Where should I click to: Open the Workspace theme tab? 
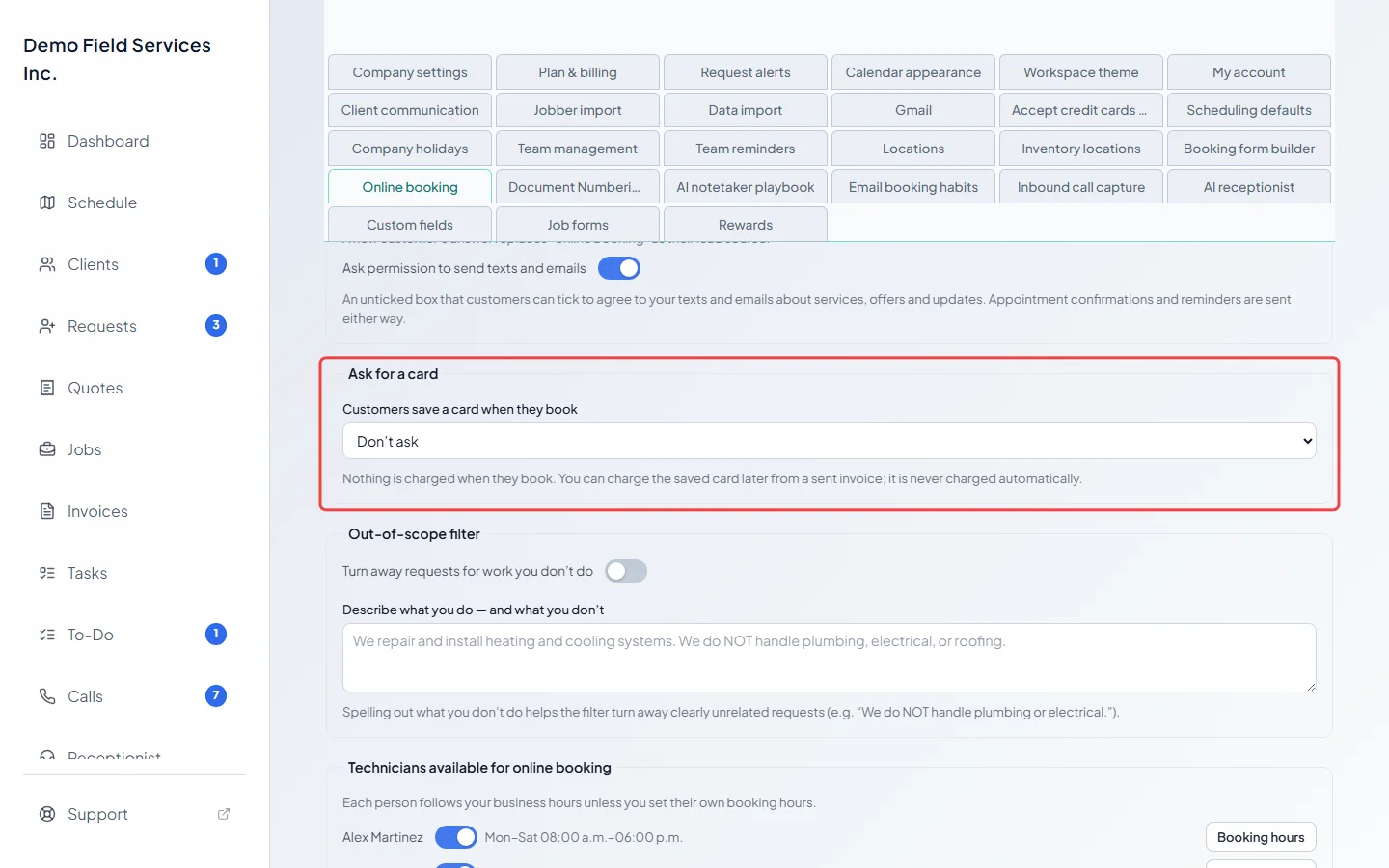coord(1081,72)
